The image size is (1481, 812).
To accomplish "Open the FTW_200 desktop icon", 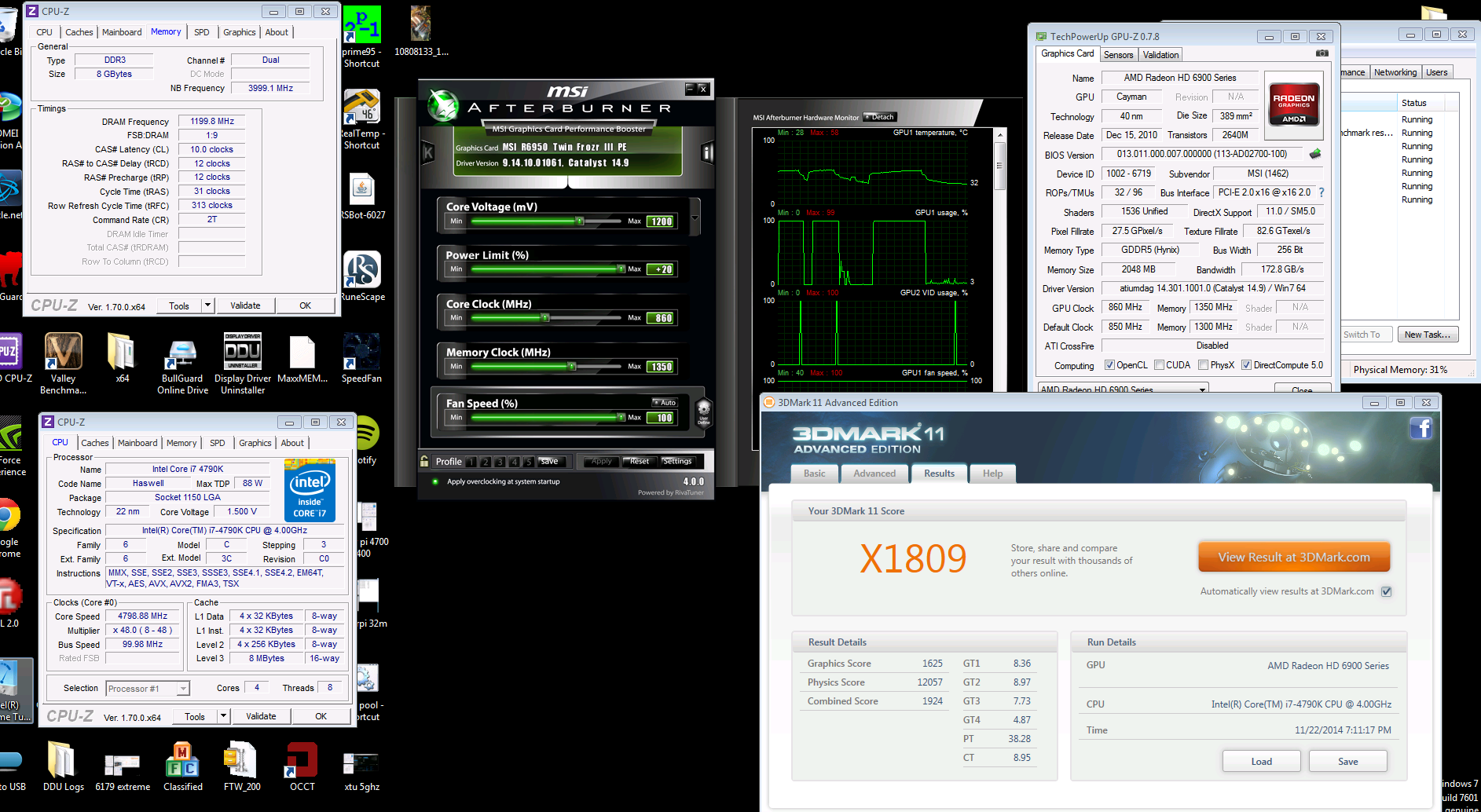I will coord(242,766).
